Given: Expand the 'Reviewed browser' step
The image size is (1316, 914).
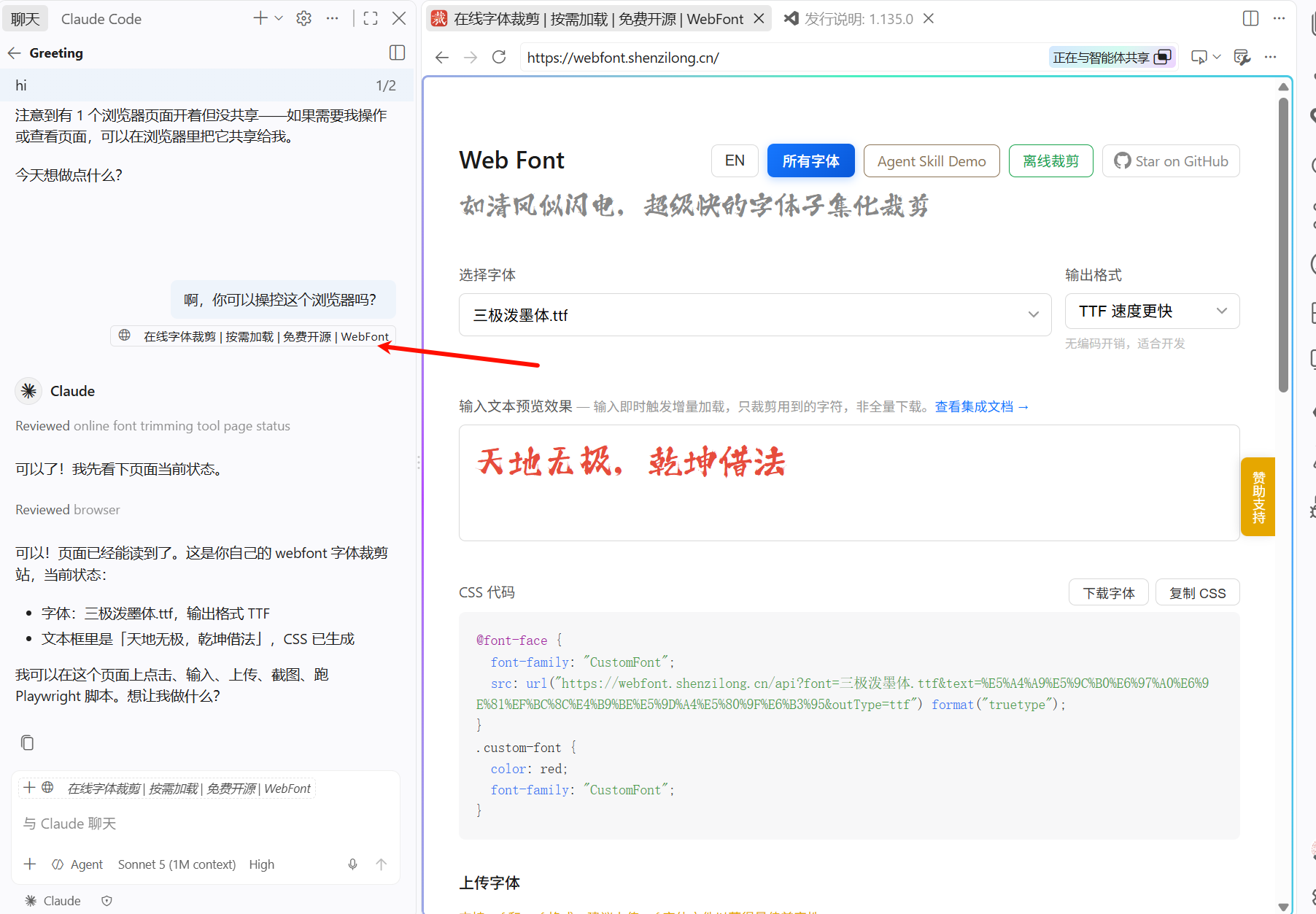Looking at the screenshot, I should pyautogui.click(x=68, y=509).
